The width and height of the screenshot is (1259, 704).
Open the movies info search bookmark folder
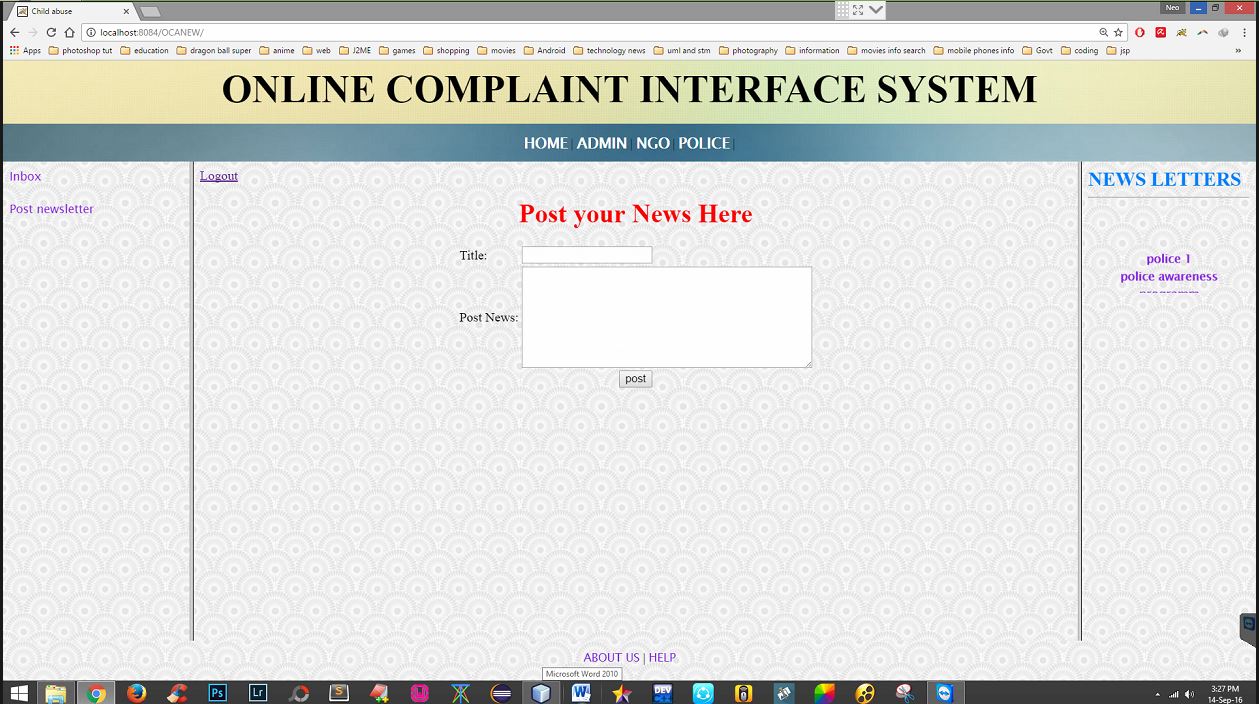(886, 50)
